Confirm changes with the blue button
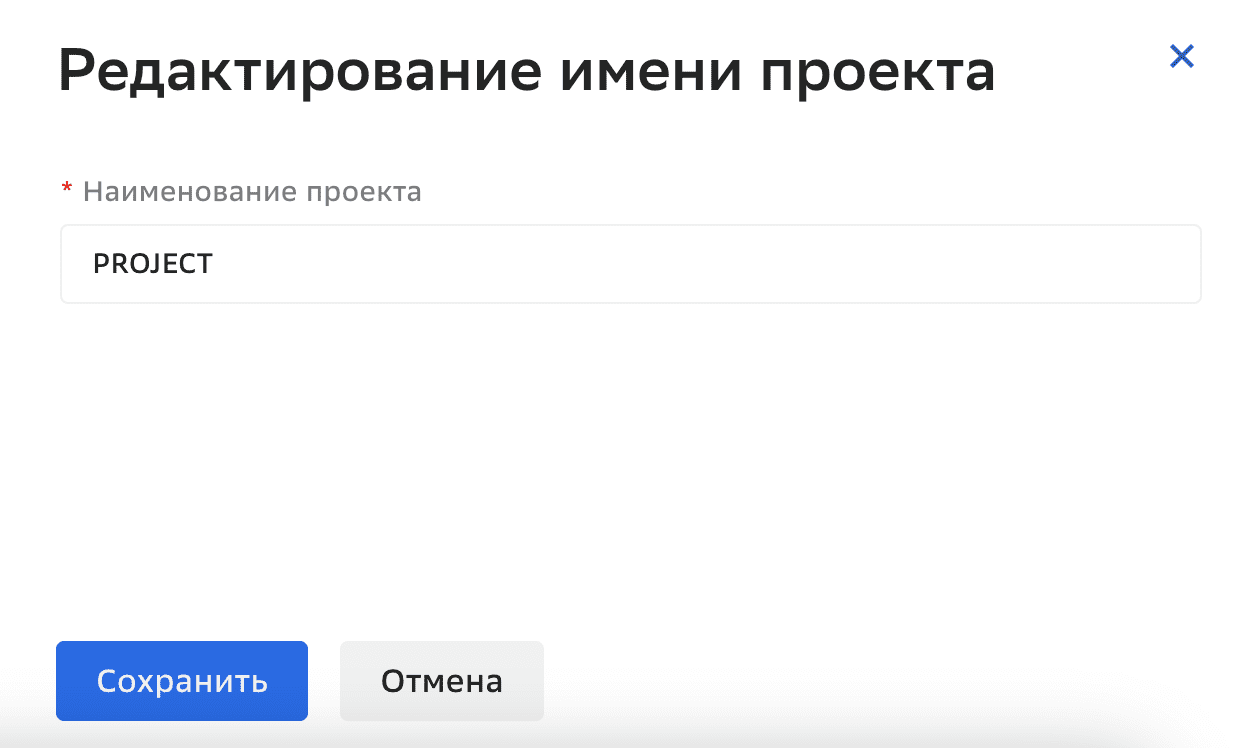This screenshot has height=748, width=1241. [x=181, y=681]
